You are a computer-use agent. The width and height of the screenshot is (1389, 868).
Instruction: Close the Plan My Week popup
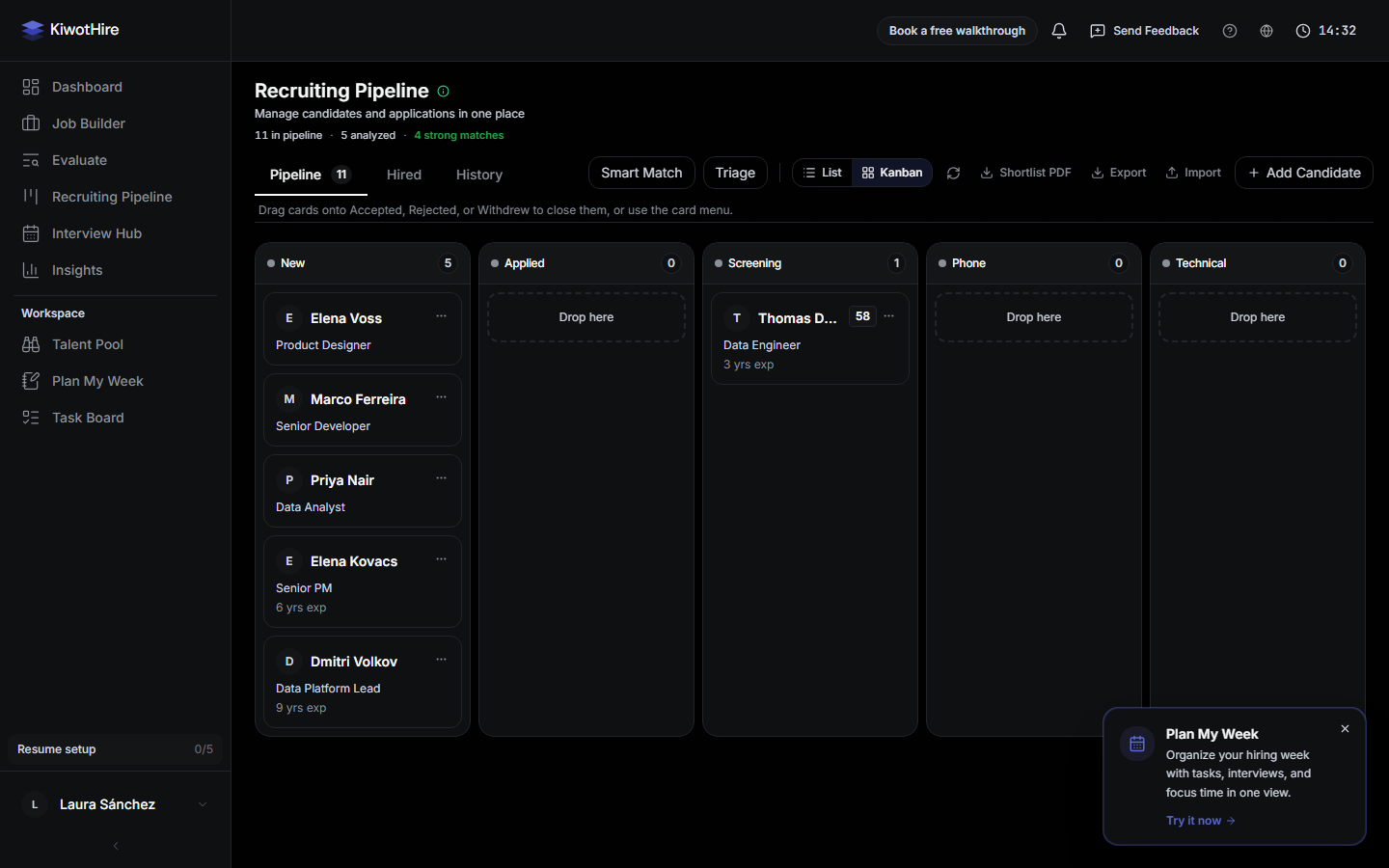pos(1345,729)
